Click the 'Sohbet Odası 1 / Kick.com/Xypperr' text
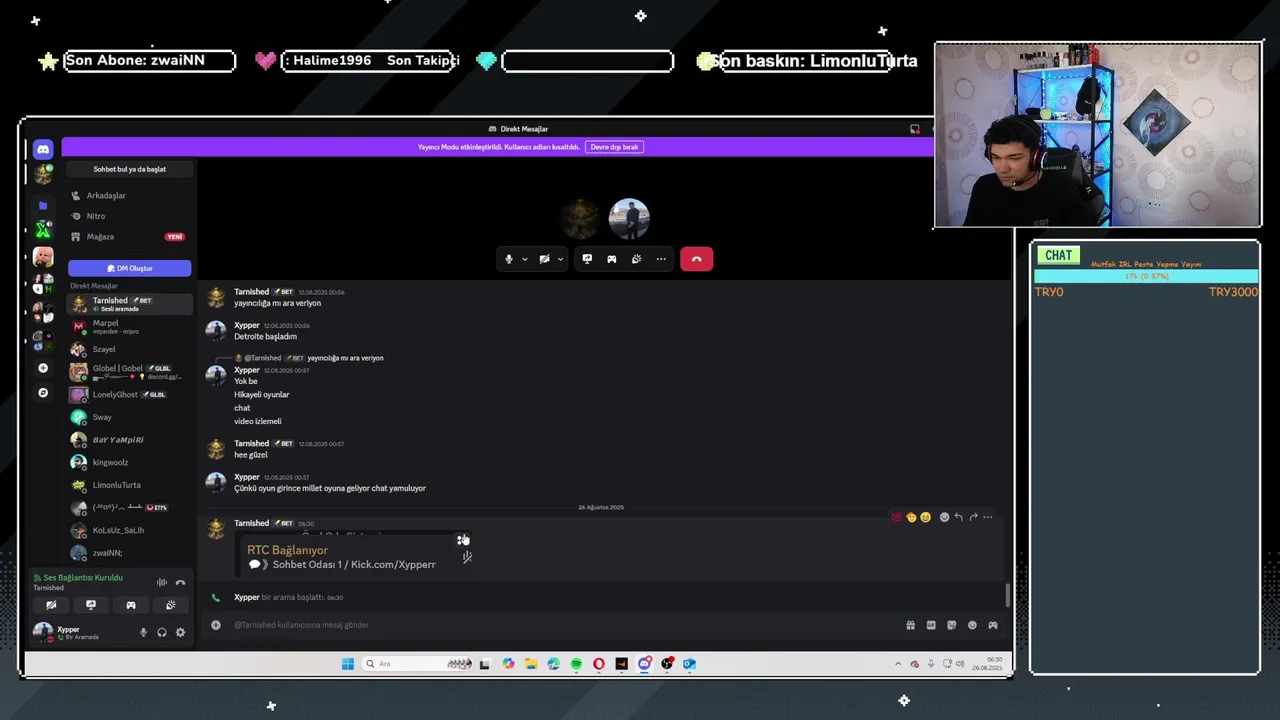Viewport: 1280px width, 720px height. pos(354,565)
